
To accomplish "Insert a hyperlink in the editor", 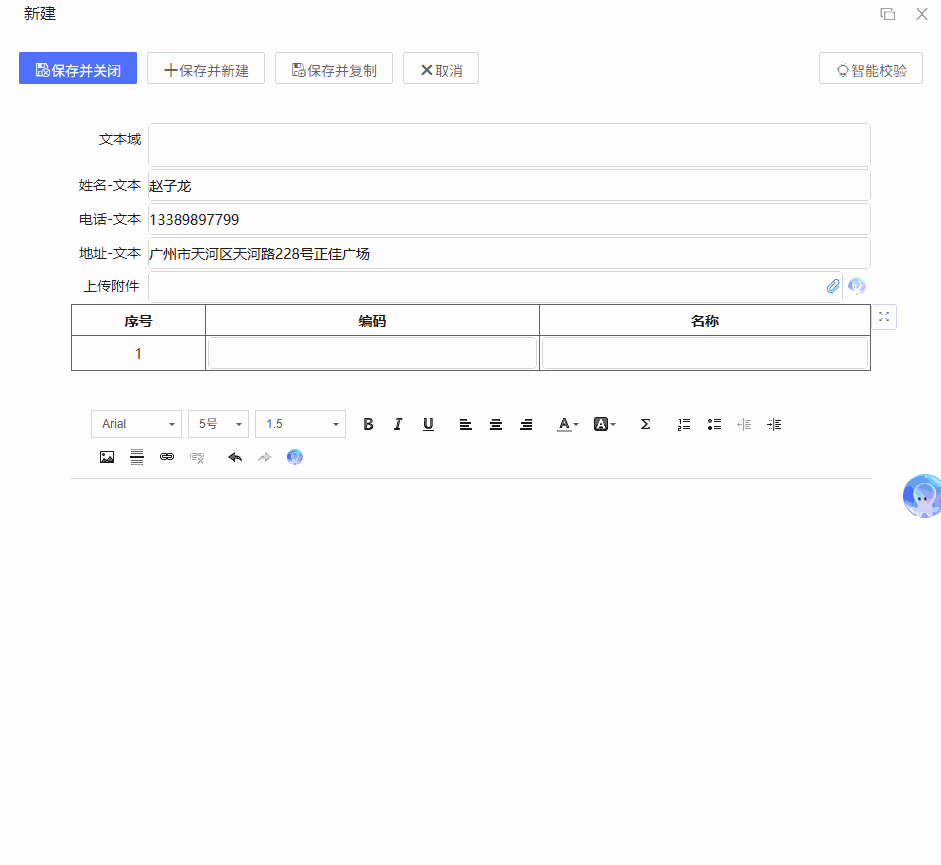I will click(x=167, y=457).
